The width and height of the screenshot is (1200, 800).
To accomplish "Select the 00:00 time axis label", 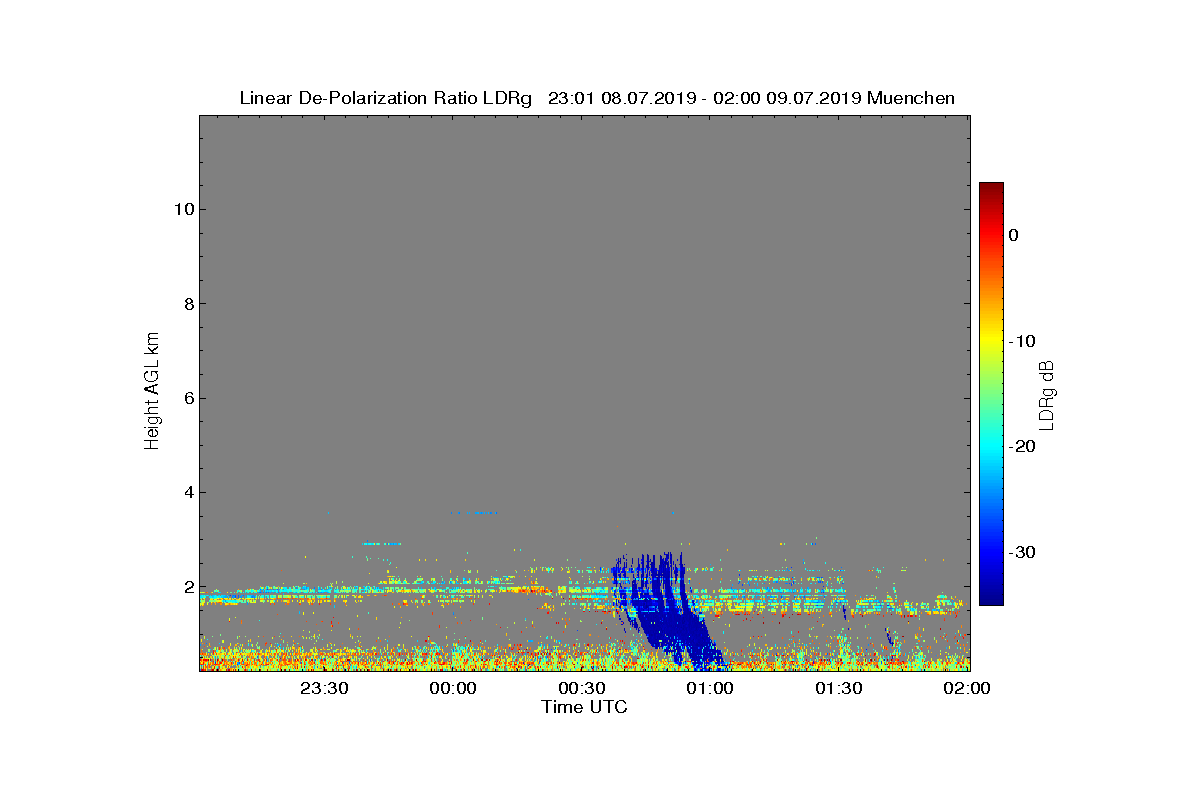I will 452,688.
